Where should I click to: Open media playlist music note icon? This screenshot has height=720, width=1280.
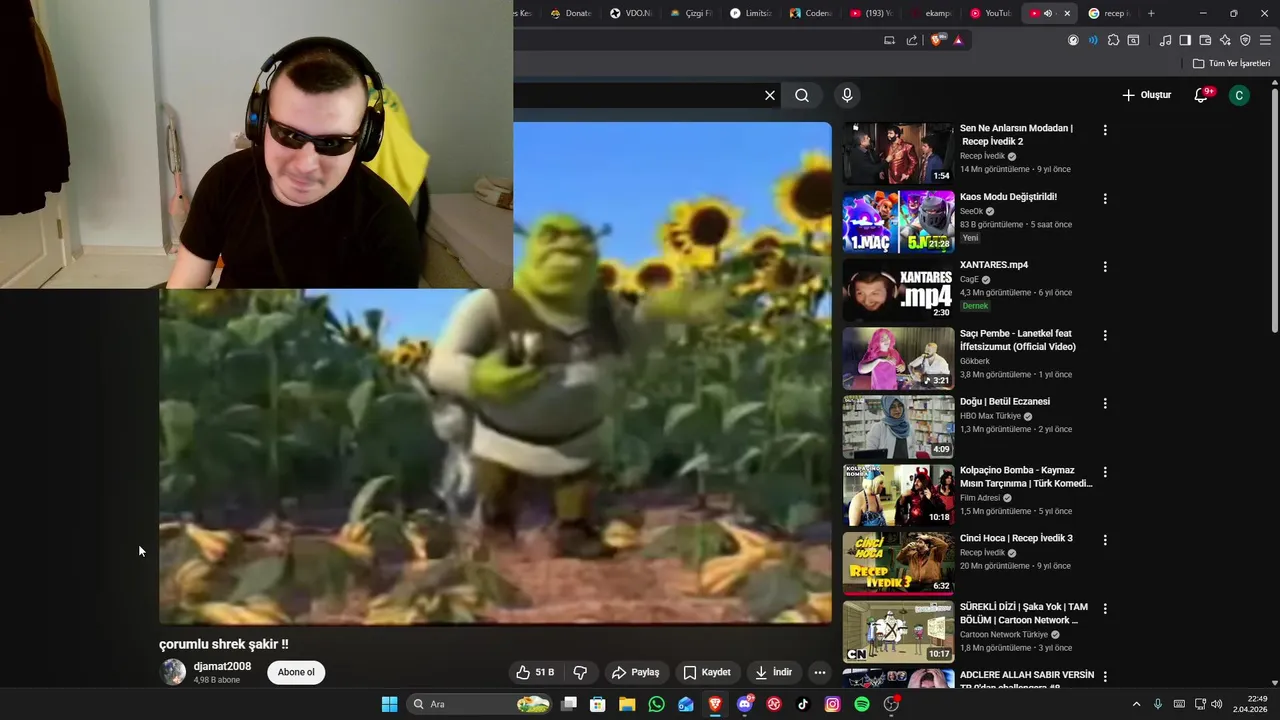coord(1165,40)
